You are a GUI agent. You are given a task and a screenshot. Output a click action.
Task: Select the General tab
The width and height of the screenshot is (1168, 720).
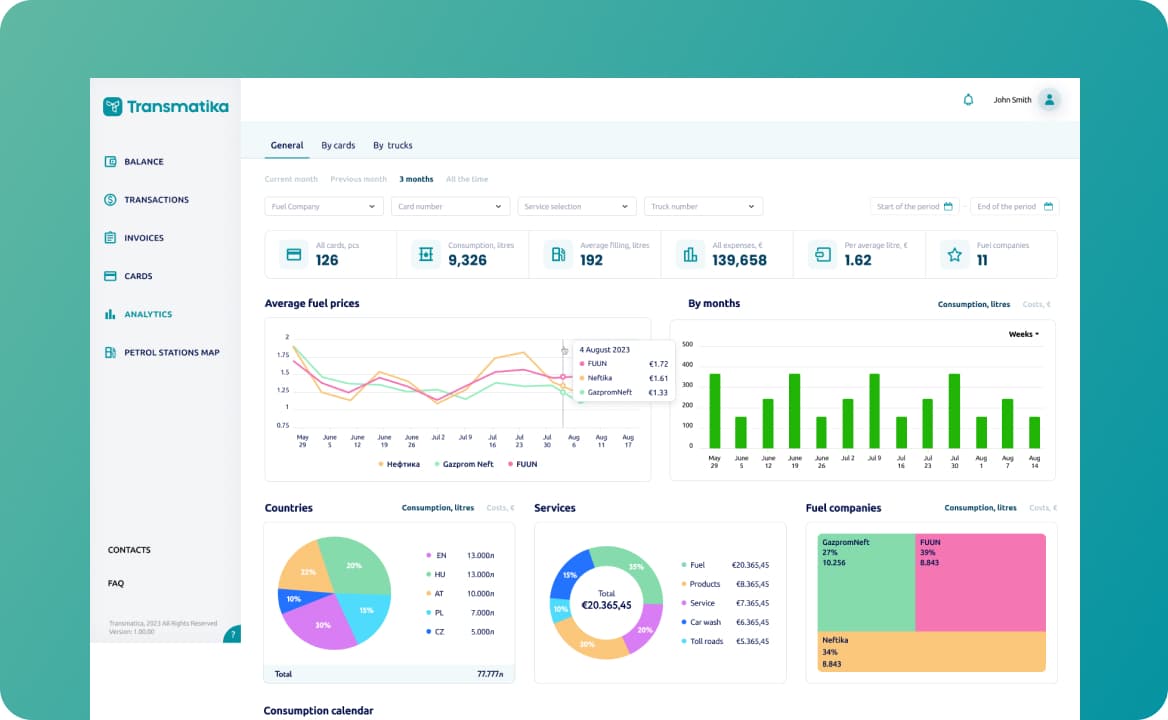pyautogui.click(x=287, y=145)
